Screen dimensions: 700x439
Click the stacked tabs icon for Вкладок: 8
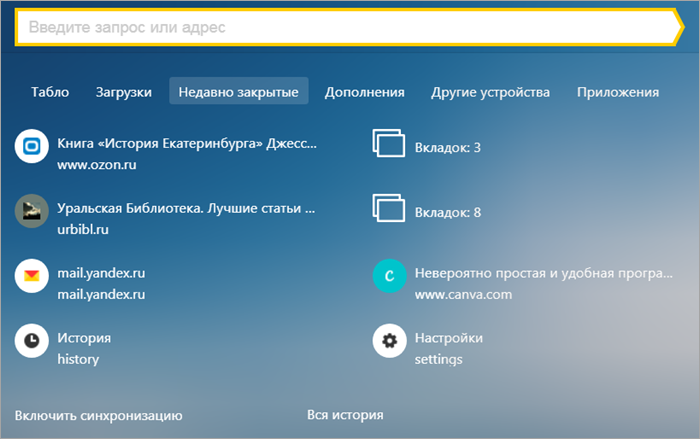tap(389, 208)
